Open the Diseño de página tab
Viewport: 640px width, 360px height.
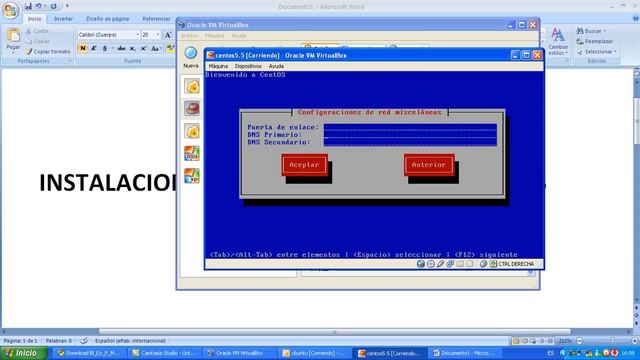107,19
